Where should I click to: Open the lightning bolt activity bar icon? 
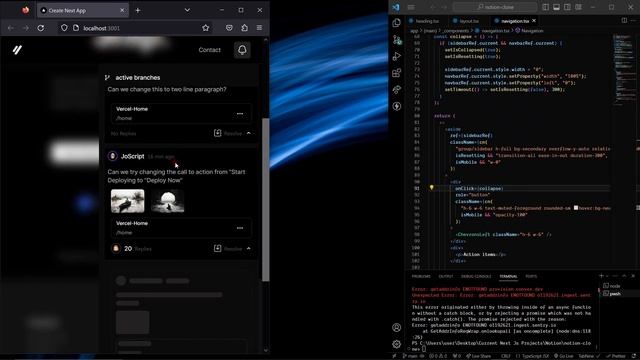396,107
